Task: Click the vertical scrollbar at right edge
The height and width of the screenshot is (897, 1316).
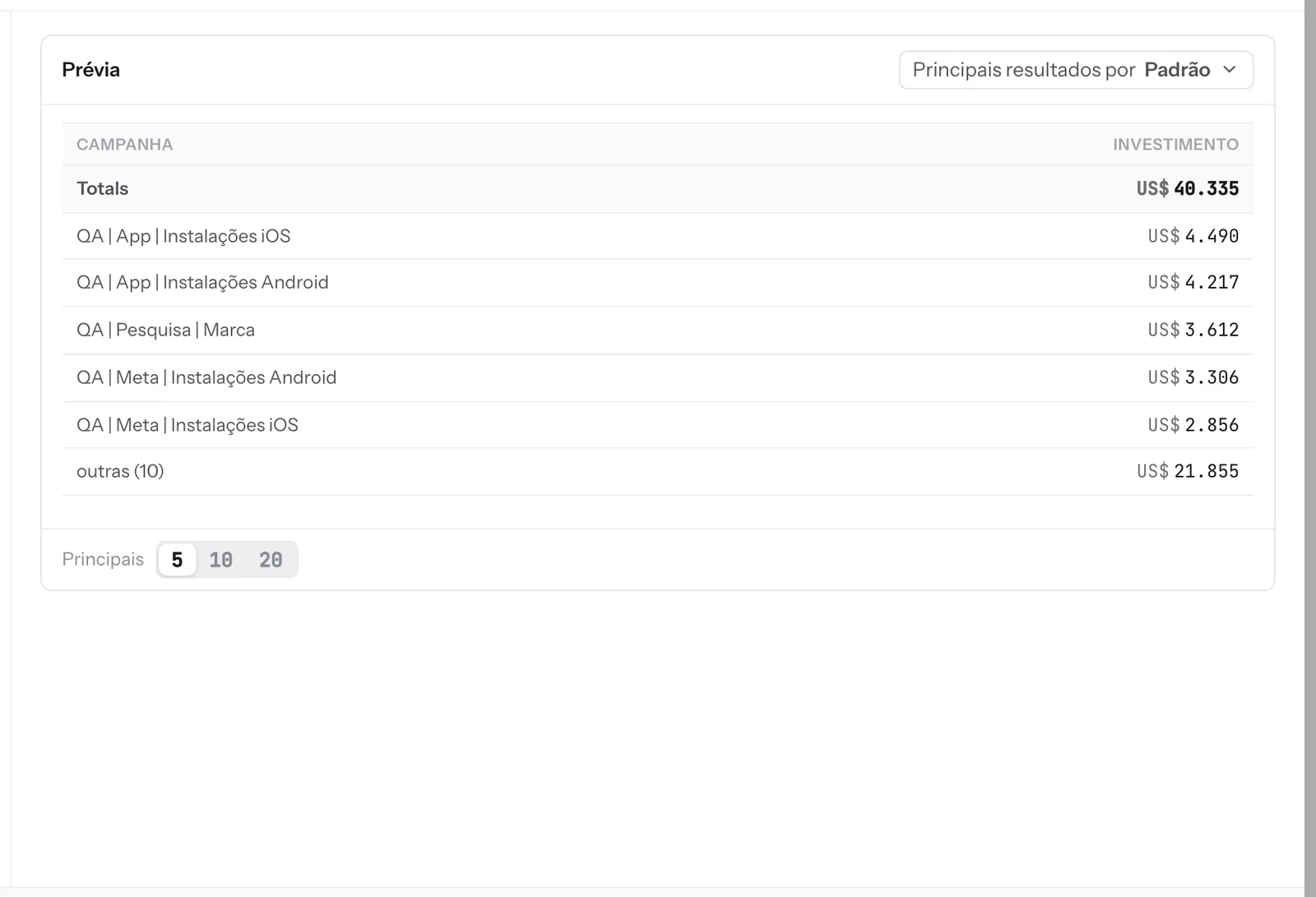Action: tap(1310, 448)
